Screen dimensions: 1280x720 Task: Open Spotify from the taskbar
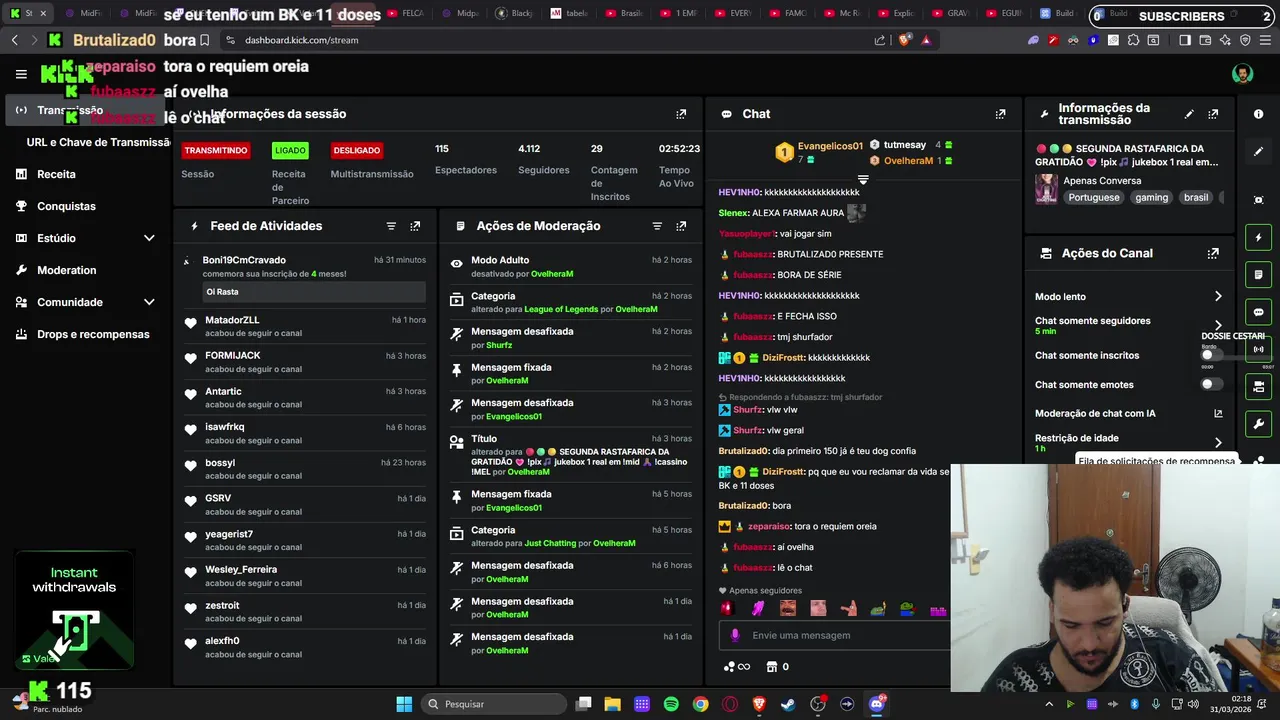(x=671, y=704)
